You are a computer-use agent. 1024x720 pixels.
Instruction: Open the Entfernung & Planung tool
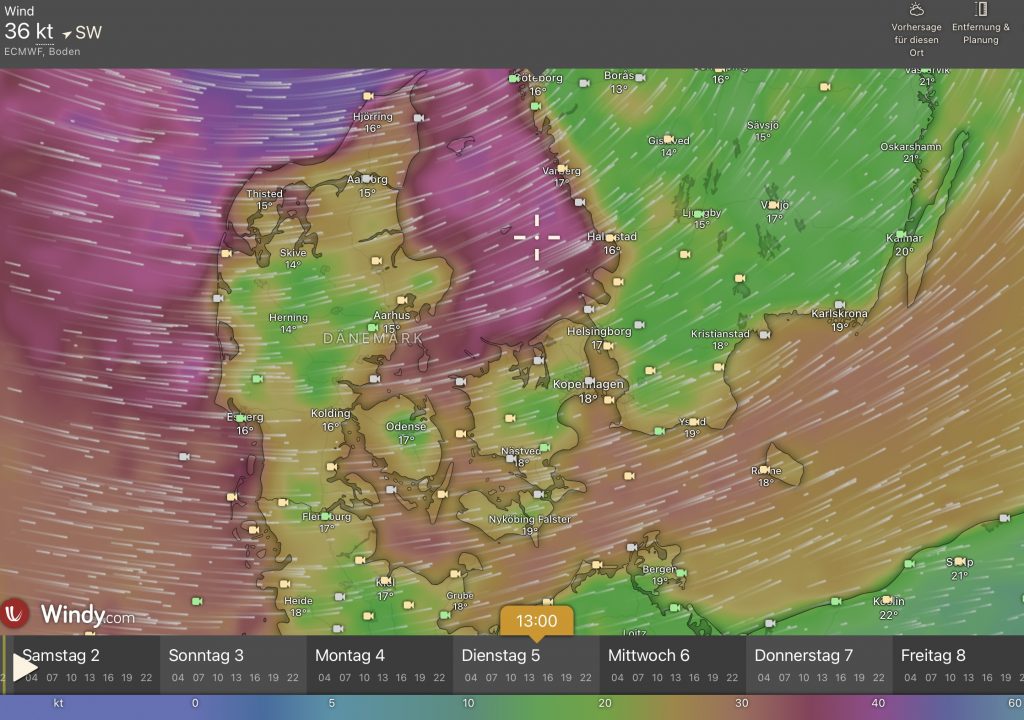coord(980,24)
